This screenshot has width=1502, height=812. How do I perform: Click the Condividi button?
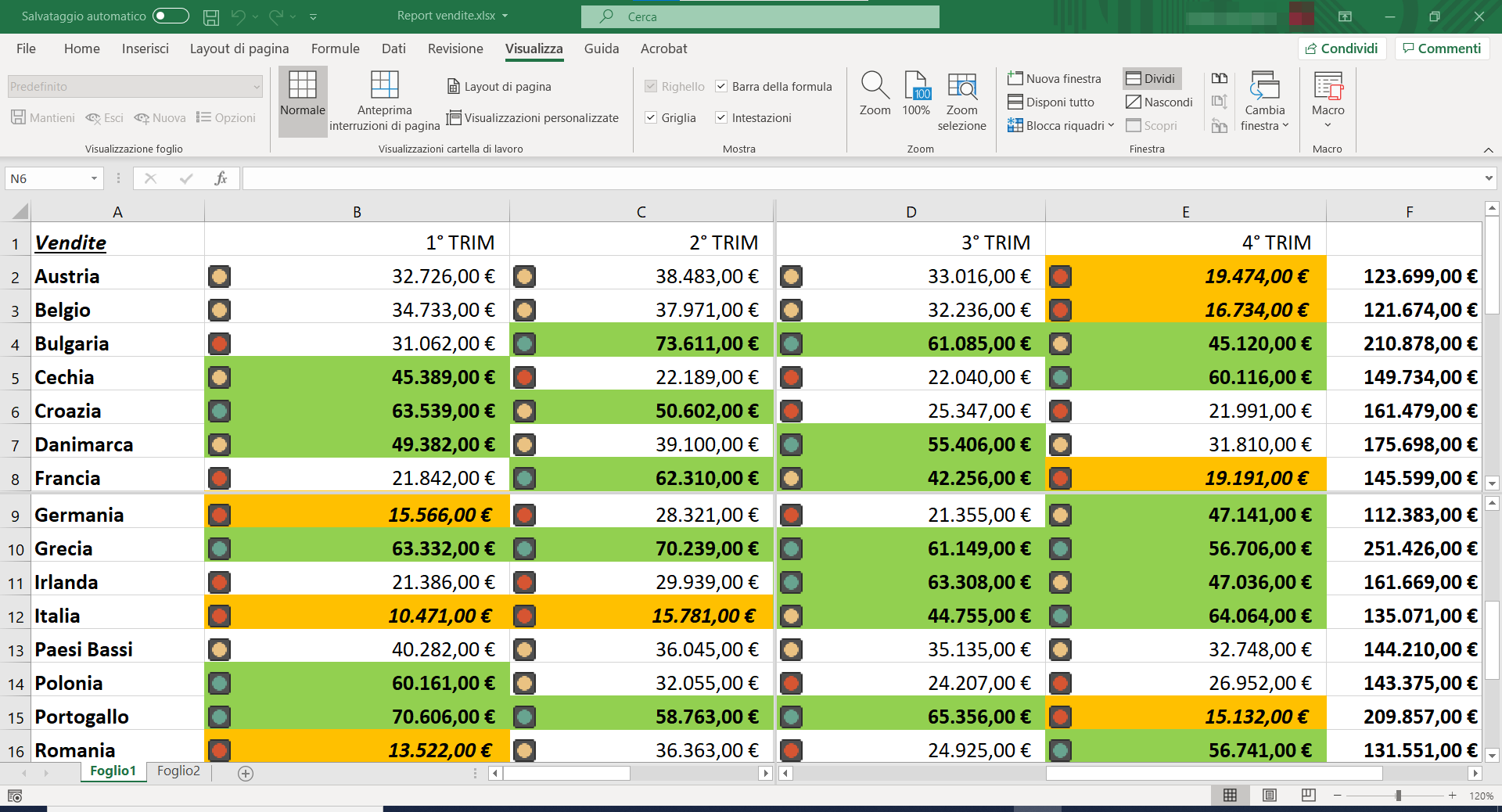1342,49
